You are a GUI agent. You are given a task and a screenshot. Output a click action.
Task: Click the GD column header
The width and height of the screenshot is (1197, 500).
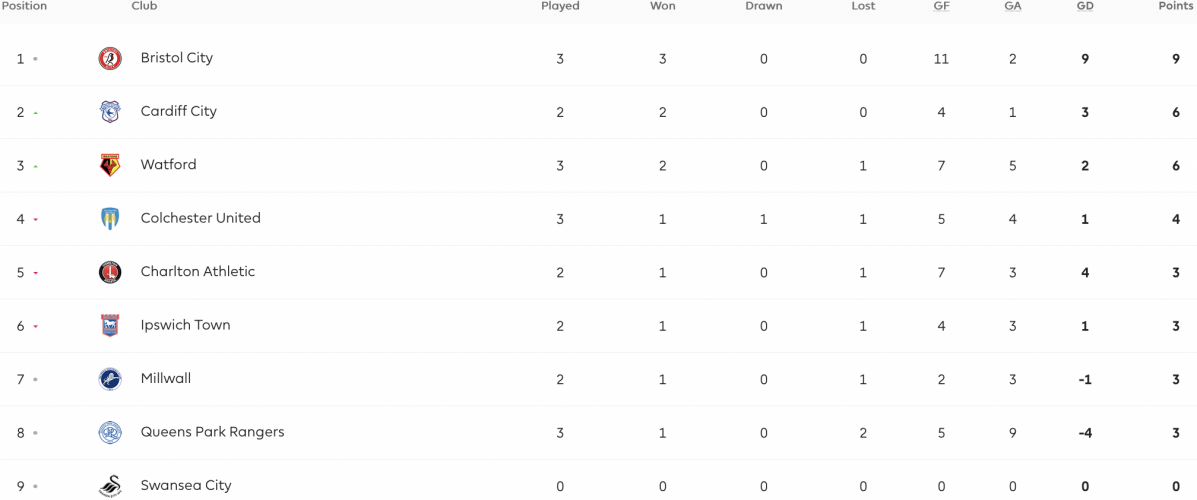click(1085, 6)
